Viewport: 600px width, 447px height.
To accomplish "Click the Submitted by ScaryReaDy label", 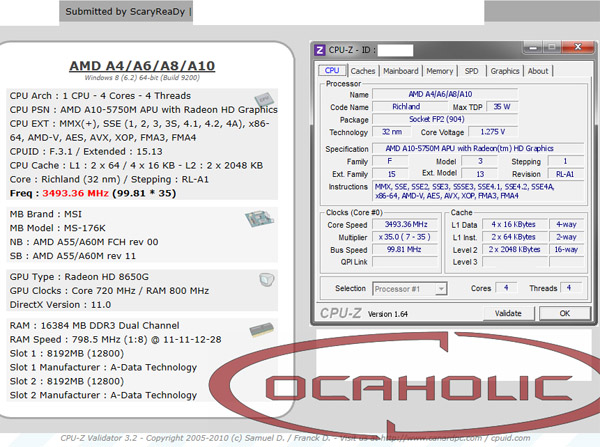I will (125, 12).
